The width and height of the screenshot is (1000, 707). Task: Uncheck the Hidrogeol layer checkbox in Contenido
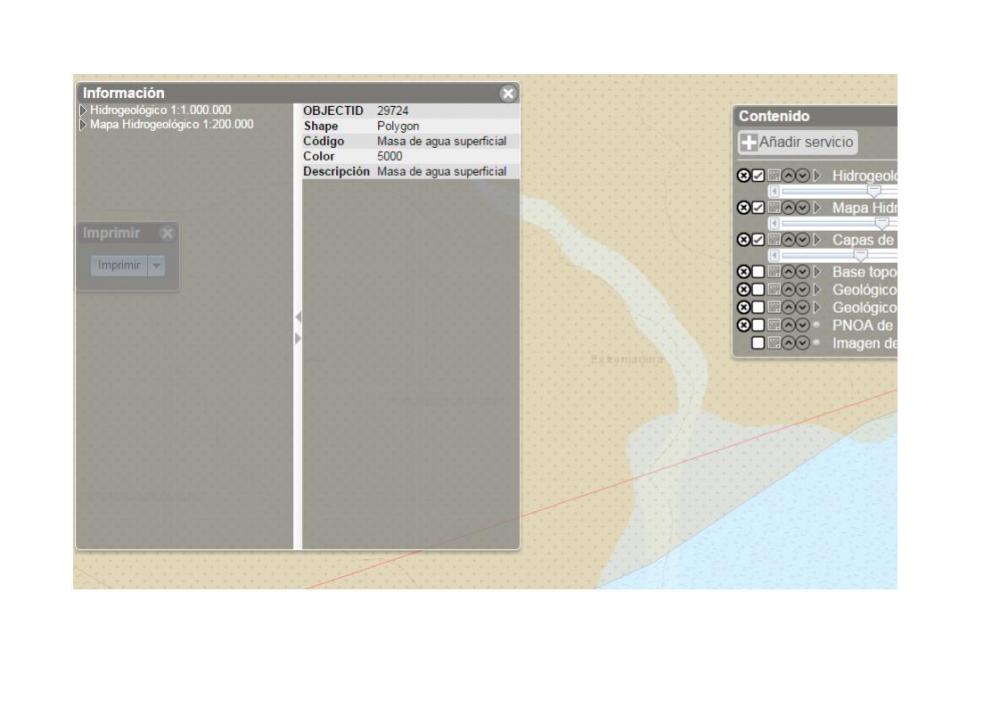click(x=758, y=175)
